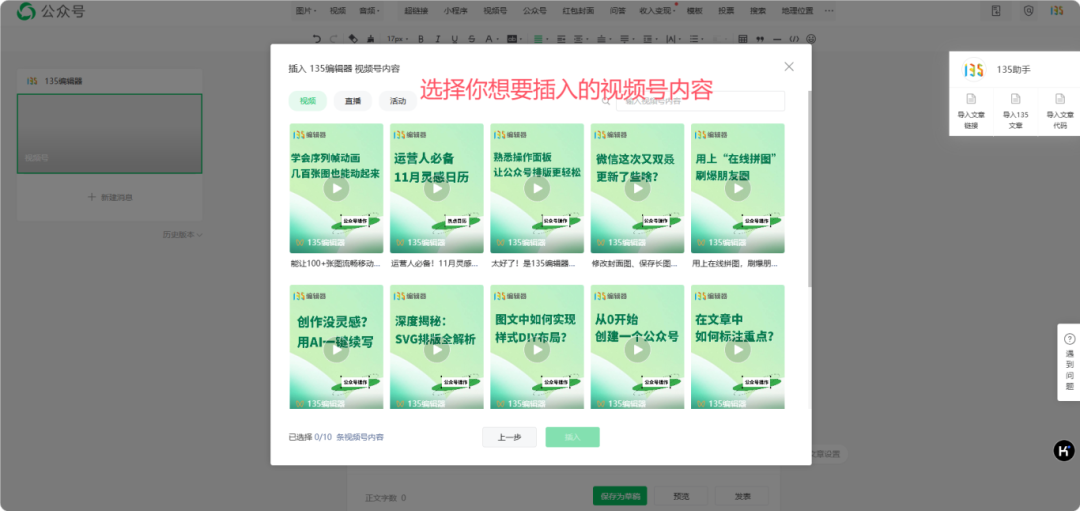
Task: Toggle bold B icon in editor toolbar
Action: 420,39
